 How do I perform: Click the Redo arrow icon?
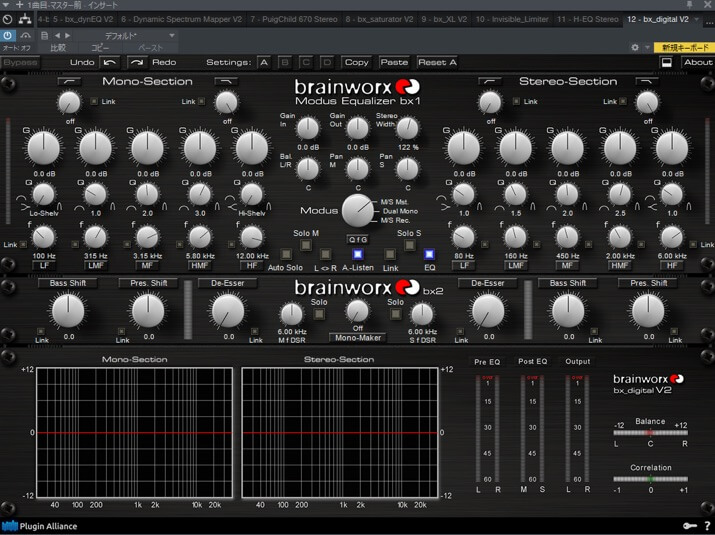pyautogui.click(x=136, y=62)
